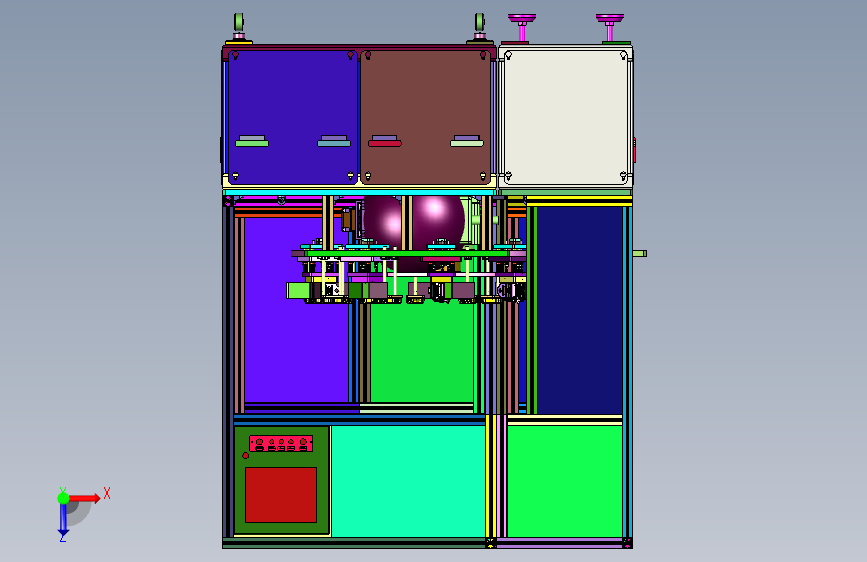Select the green interior panel in the middle
This screenshot has height=562, width=867.
click(x=422, y=352)
